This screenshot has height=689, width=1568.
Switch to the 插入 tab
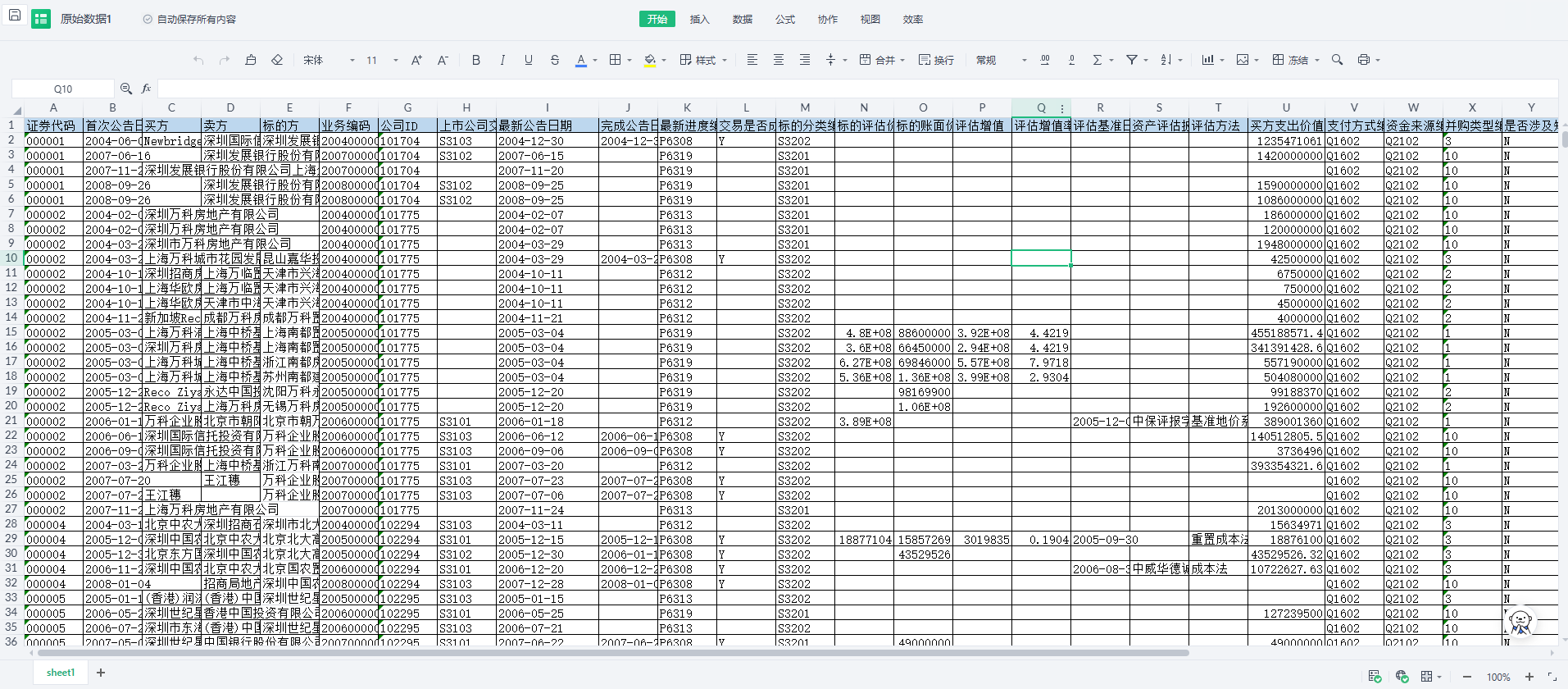coord(700,19)
